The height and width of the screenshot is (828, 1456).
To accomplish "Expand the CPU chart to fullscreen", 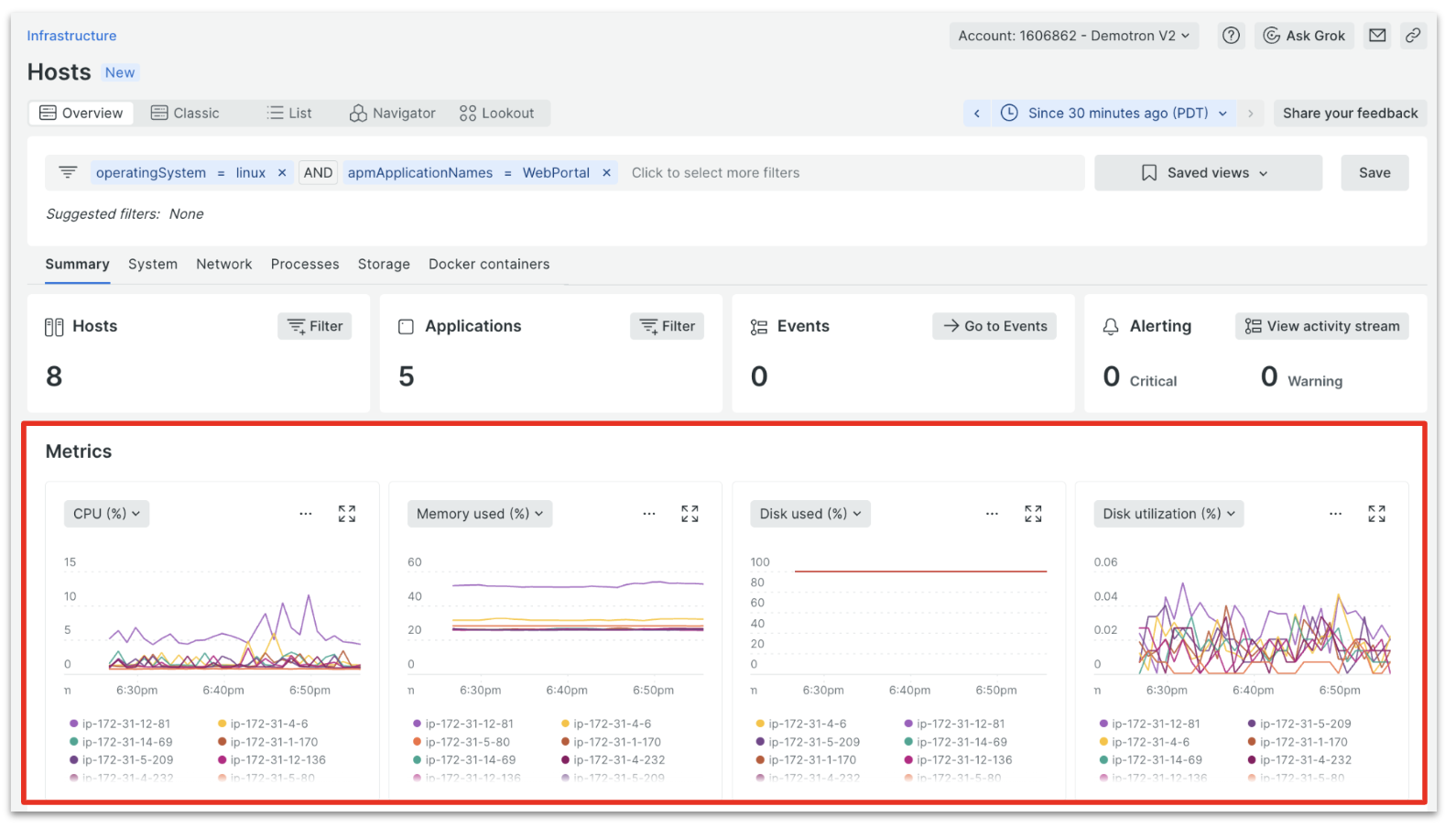I will [347, 514].
